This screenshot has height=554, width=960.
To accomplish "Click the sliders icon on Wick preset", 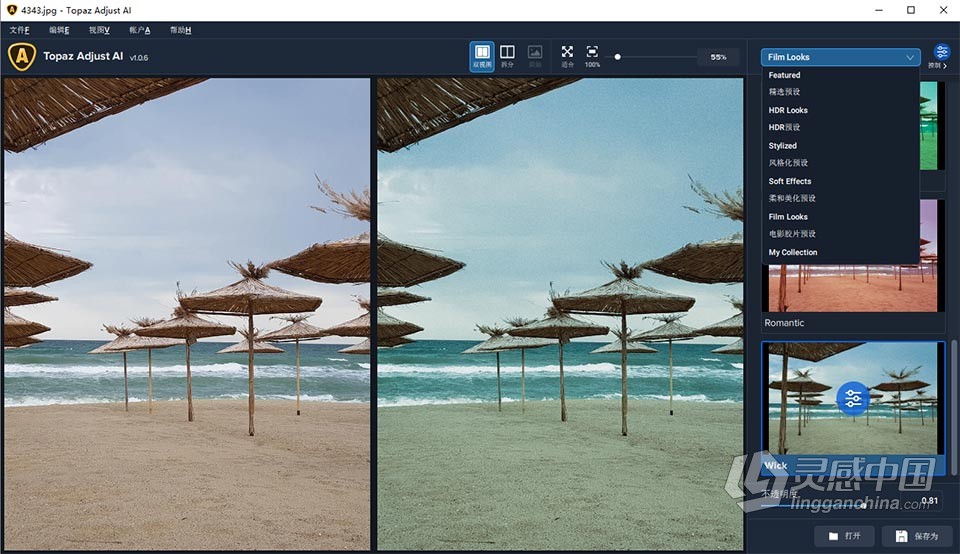I will click(852, 399).
